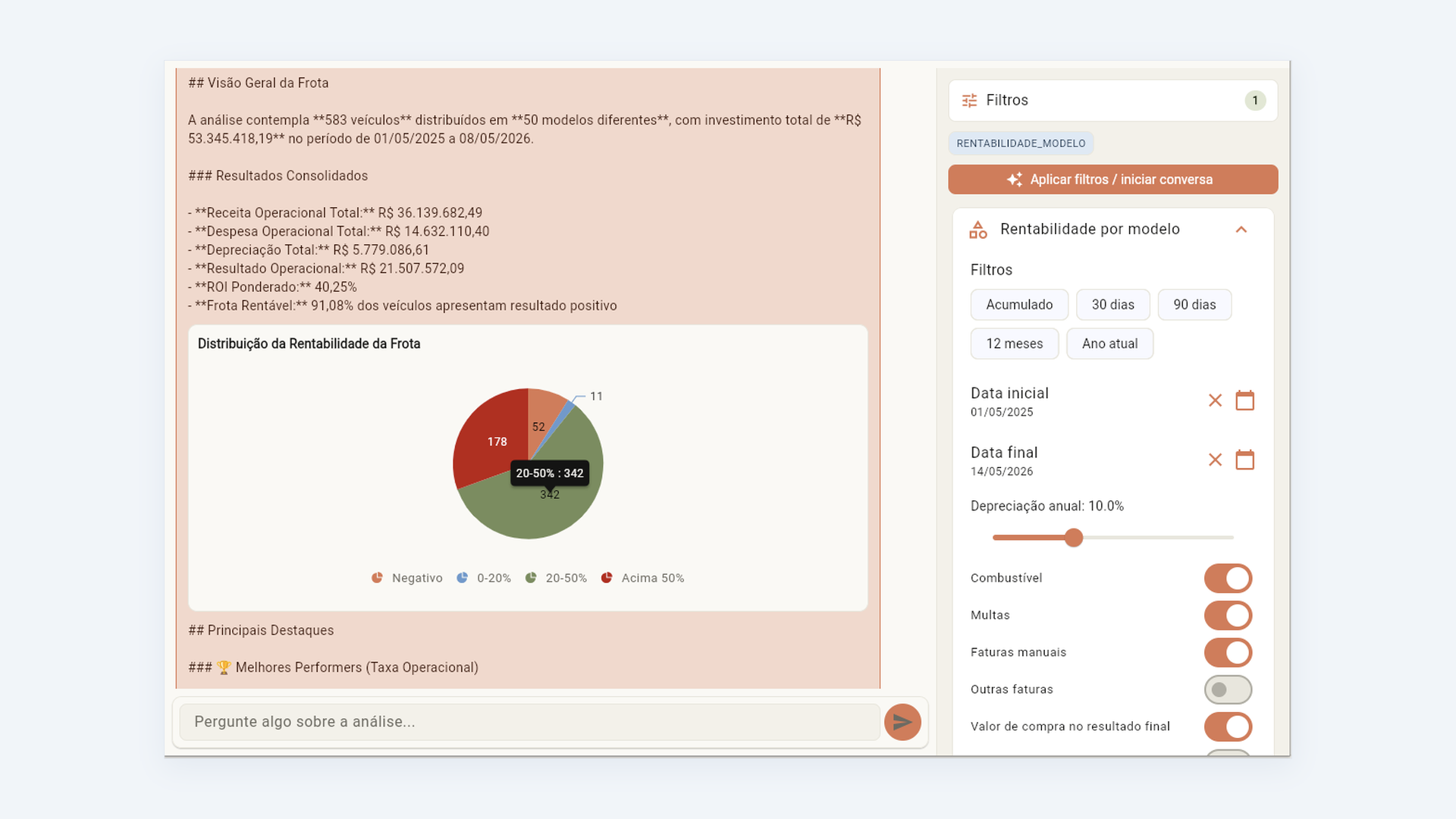Click the Depreciação anual slider handle
Image resolution: width=1456 pixels, height=819 pixels.
pos(1073,538)
